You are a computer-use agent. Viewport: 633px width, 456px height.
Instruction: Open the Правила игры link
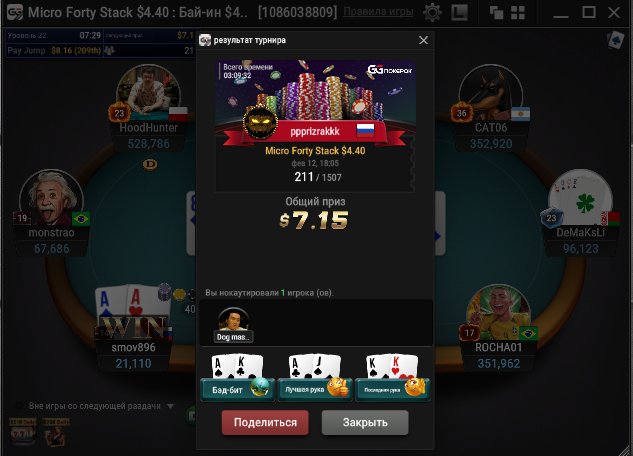click(x=378, y=12)
